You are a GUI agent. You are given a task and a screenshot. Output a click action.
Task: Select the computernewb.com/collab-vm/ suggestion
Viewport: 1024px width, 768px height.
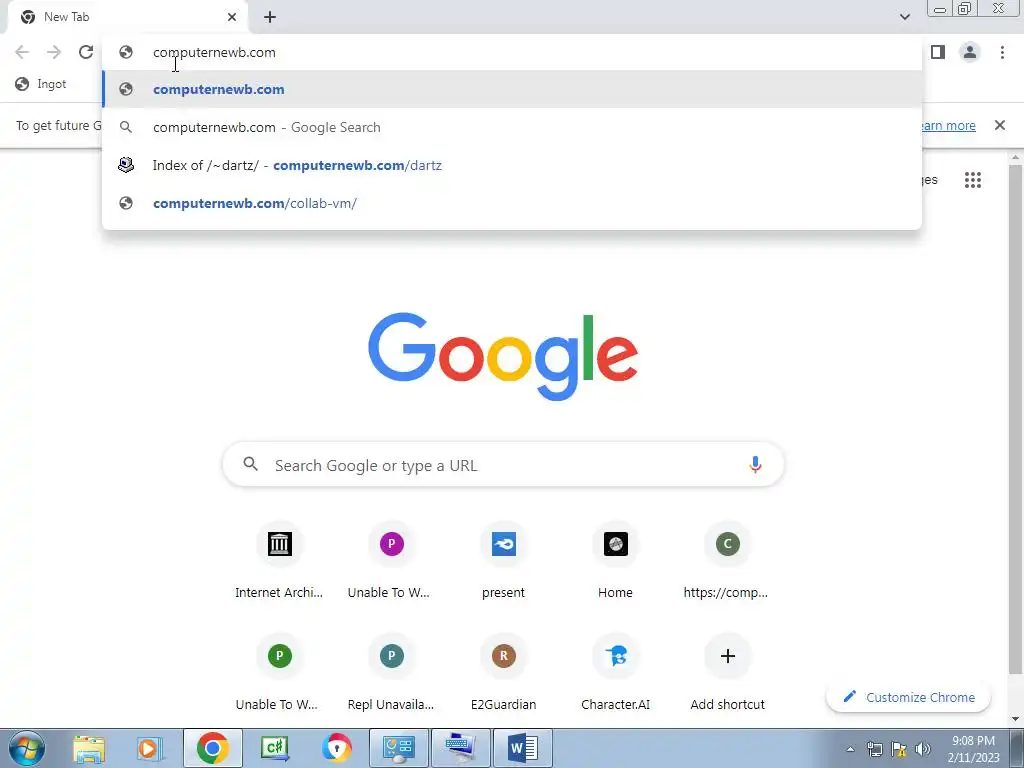pyautogui.click(x=512, y=203)
